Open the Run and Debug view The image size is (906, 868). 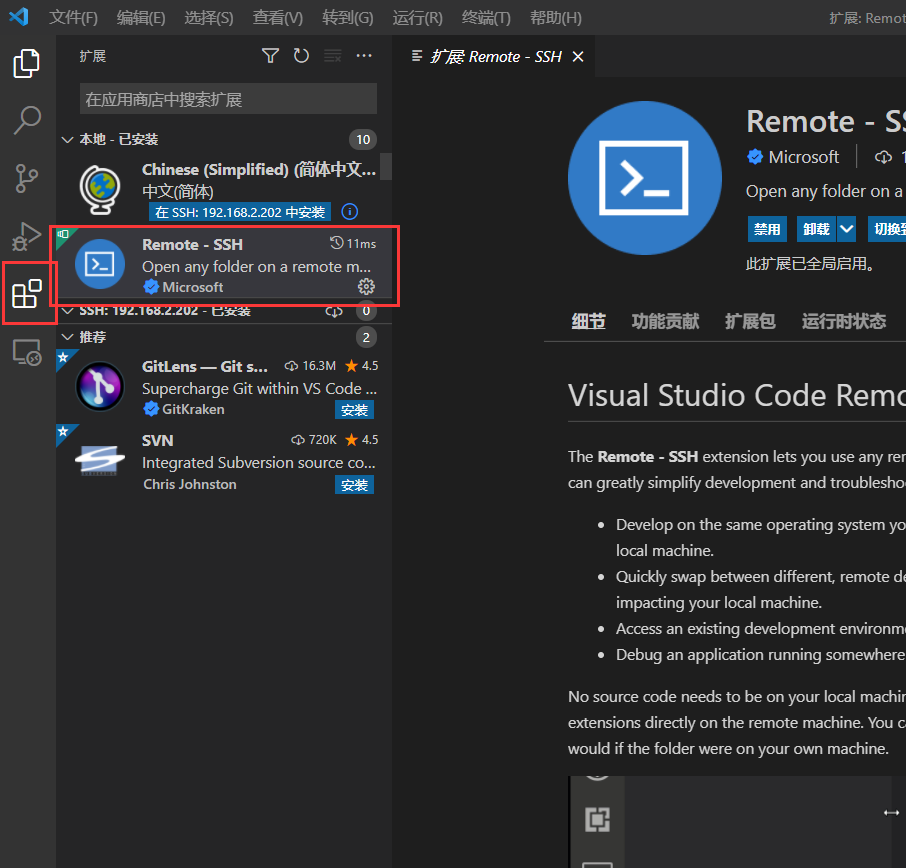tap(26, 236)
